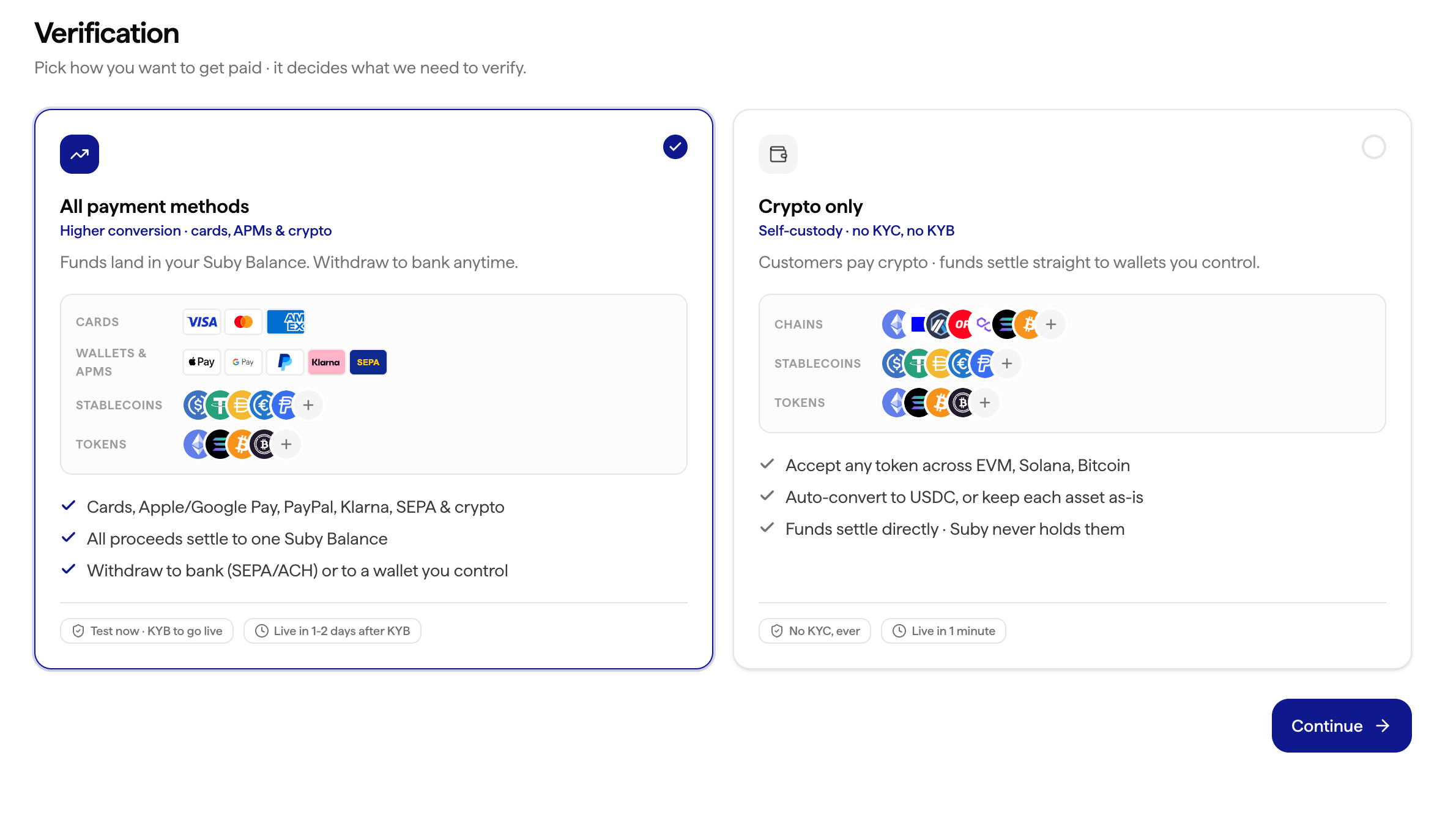Click the American Express logo
The image size is (1456, 826).
286,322
